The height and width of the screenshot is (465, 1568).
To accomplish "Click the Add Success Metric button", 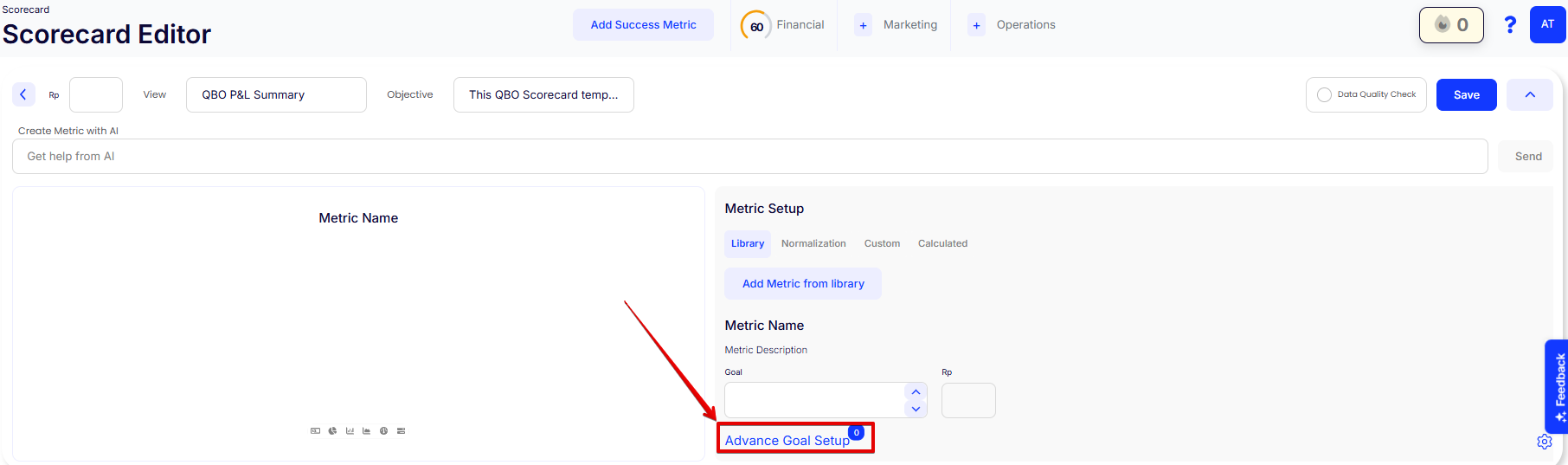I will 643,25.
